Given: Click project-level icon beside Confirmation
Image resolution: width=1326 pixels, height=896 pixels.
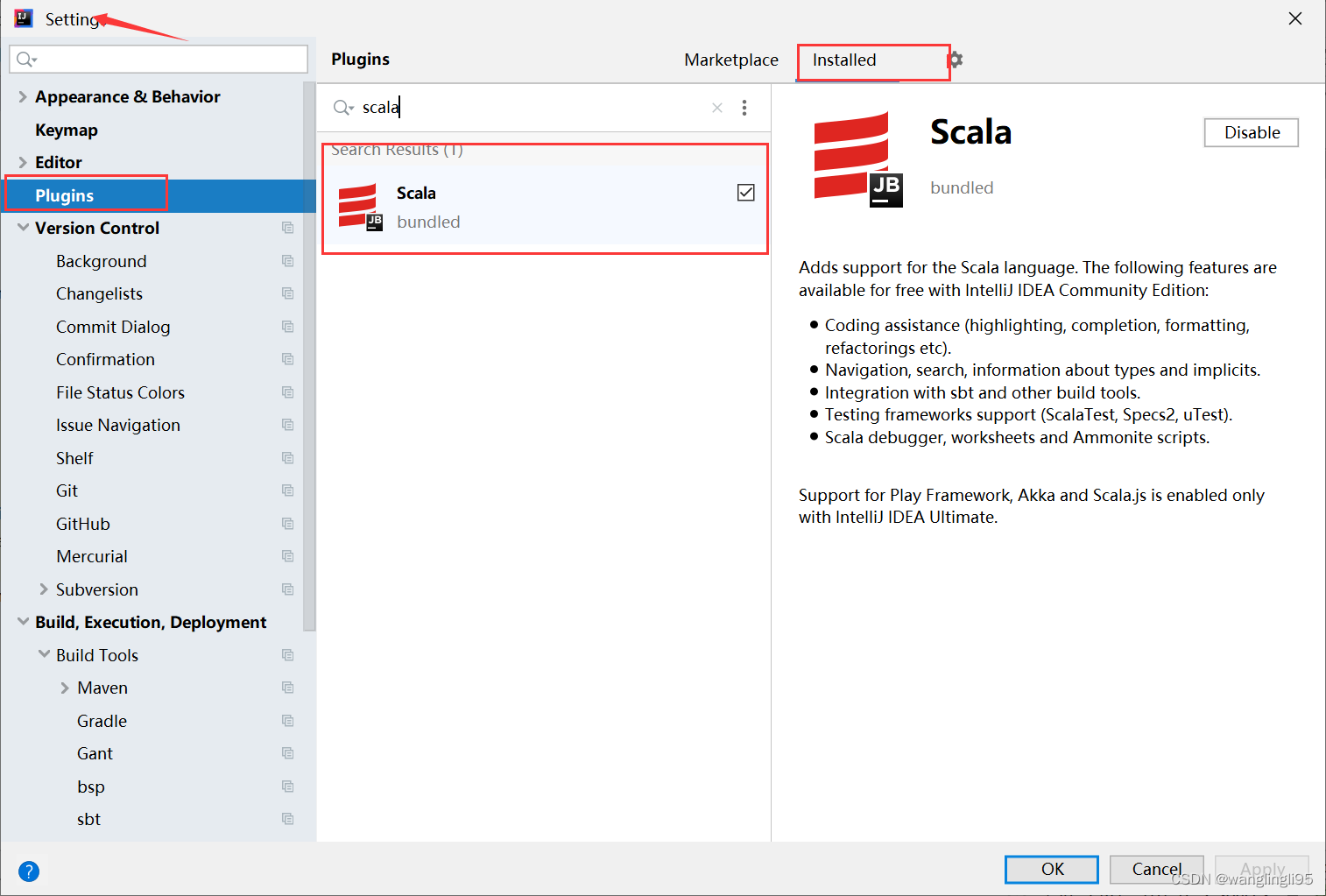Looking at the screenshot, I should point(287,359).
